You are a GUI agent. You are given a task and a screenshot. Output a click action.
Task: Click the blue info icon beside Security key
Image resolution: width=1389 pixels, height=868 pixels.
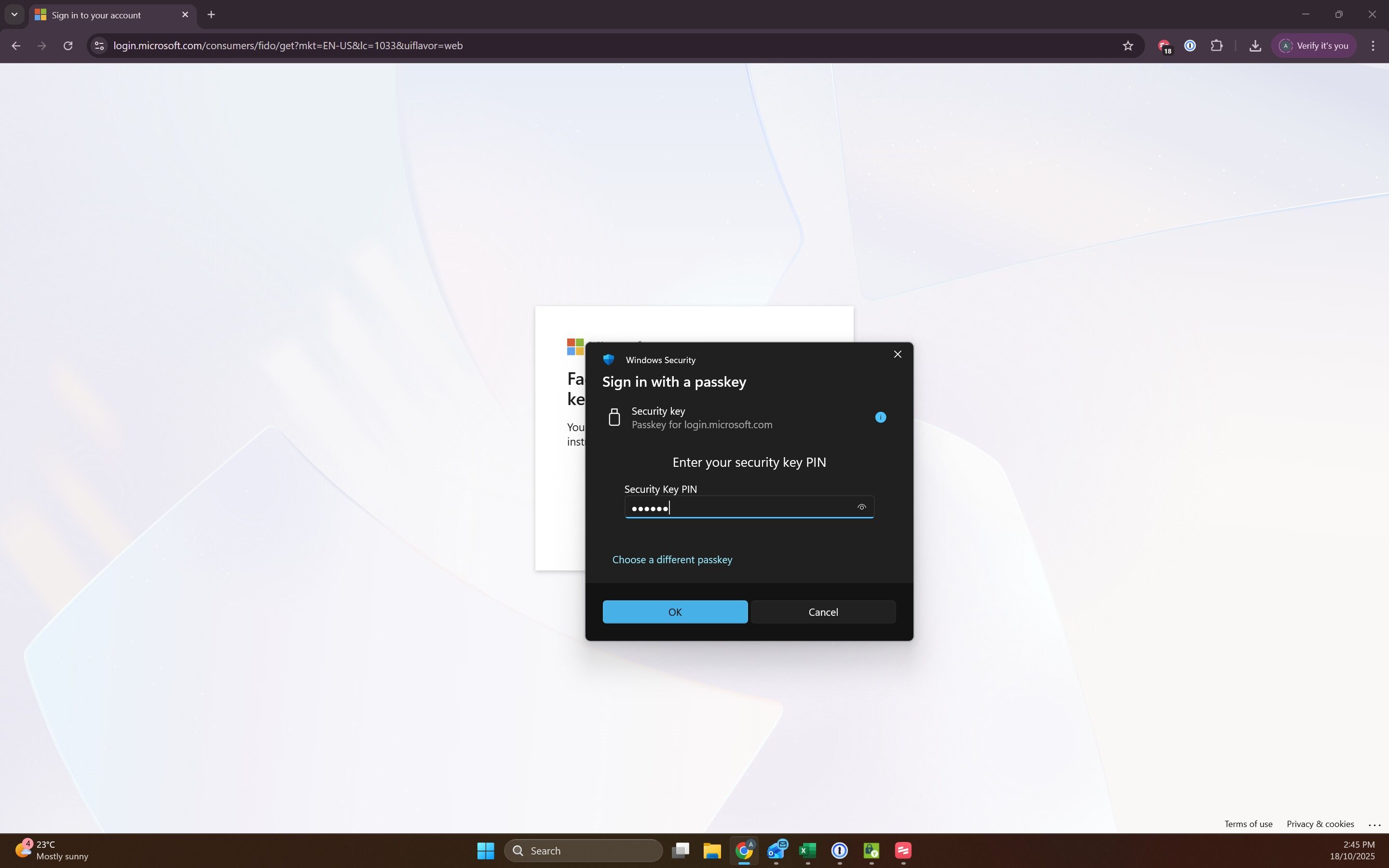[x=880, y=417]
